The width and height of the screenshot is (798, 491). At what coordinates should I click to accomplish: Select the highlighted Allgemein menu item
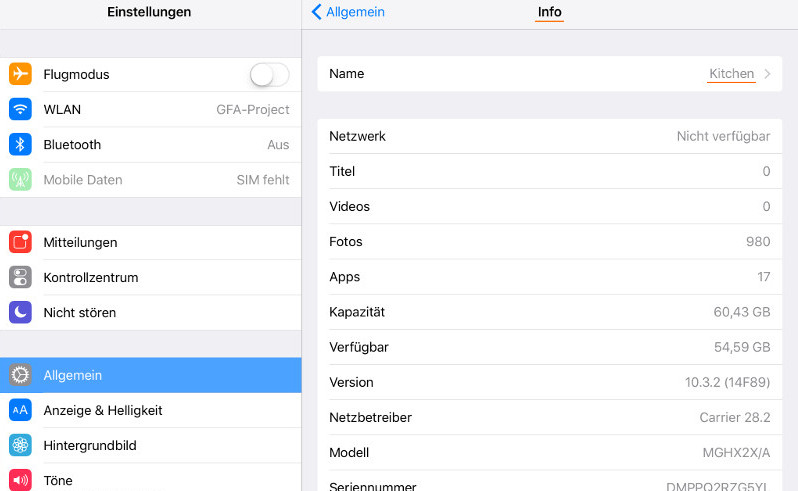150,375
